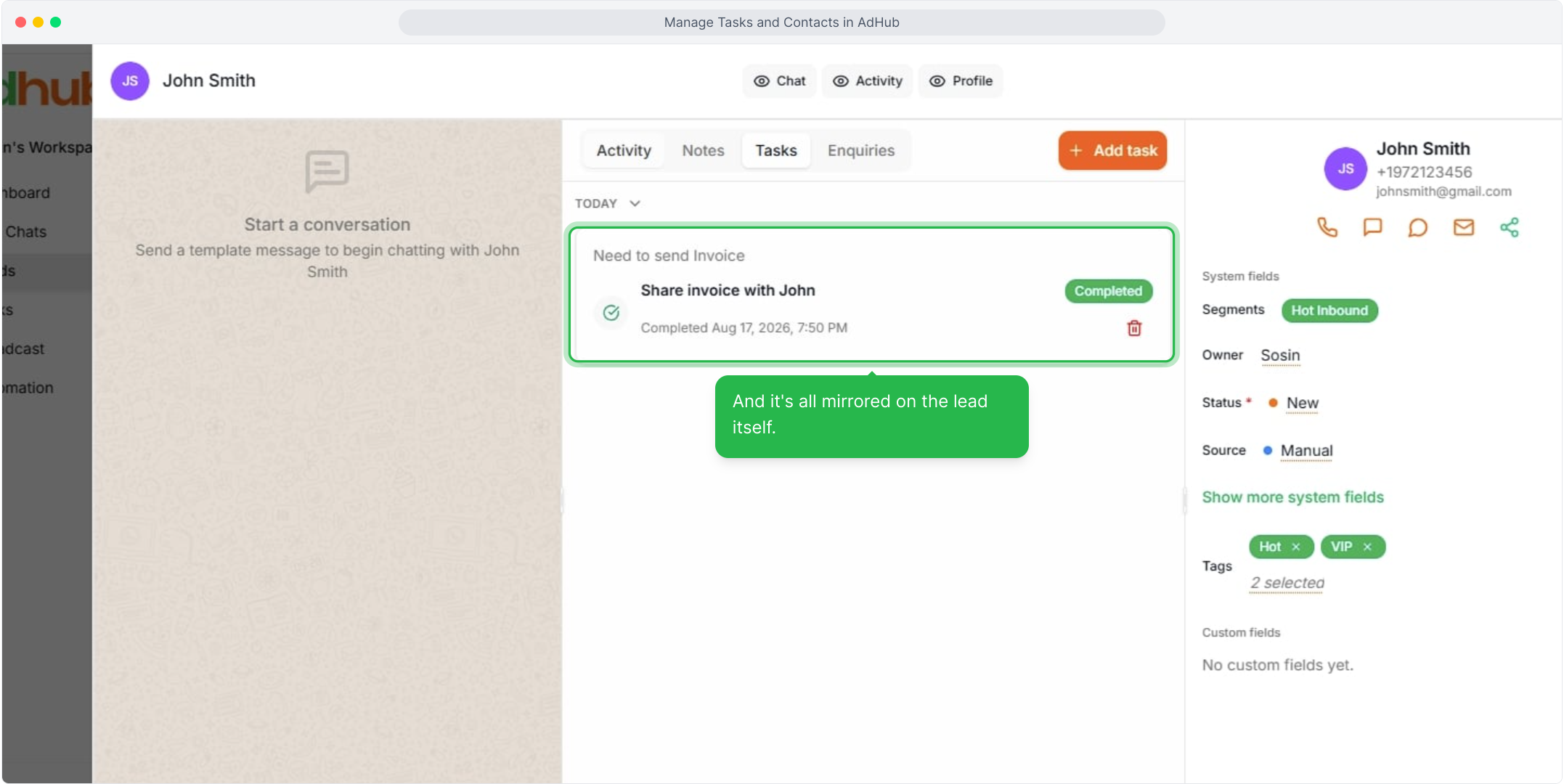Click the Completed status badge

point(1108,291)
